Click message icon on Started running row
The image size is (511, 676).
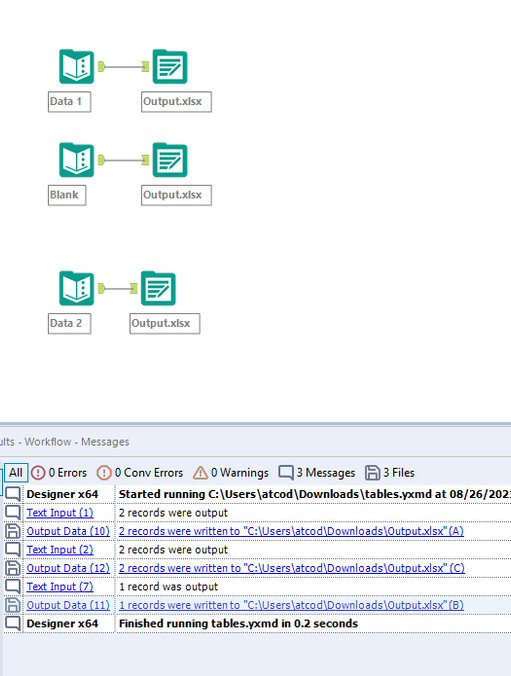13,494
